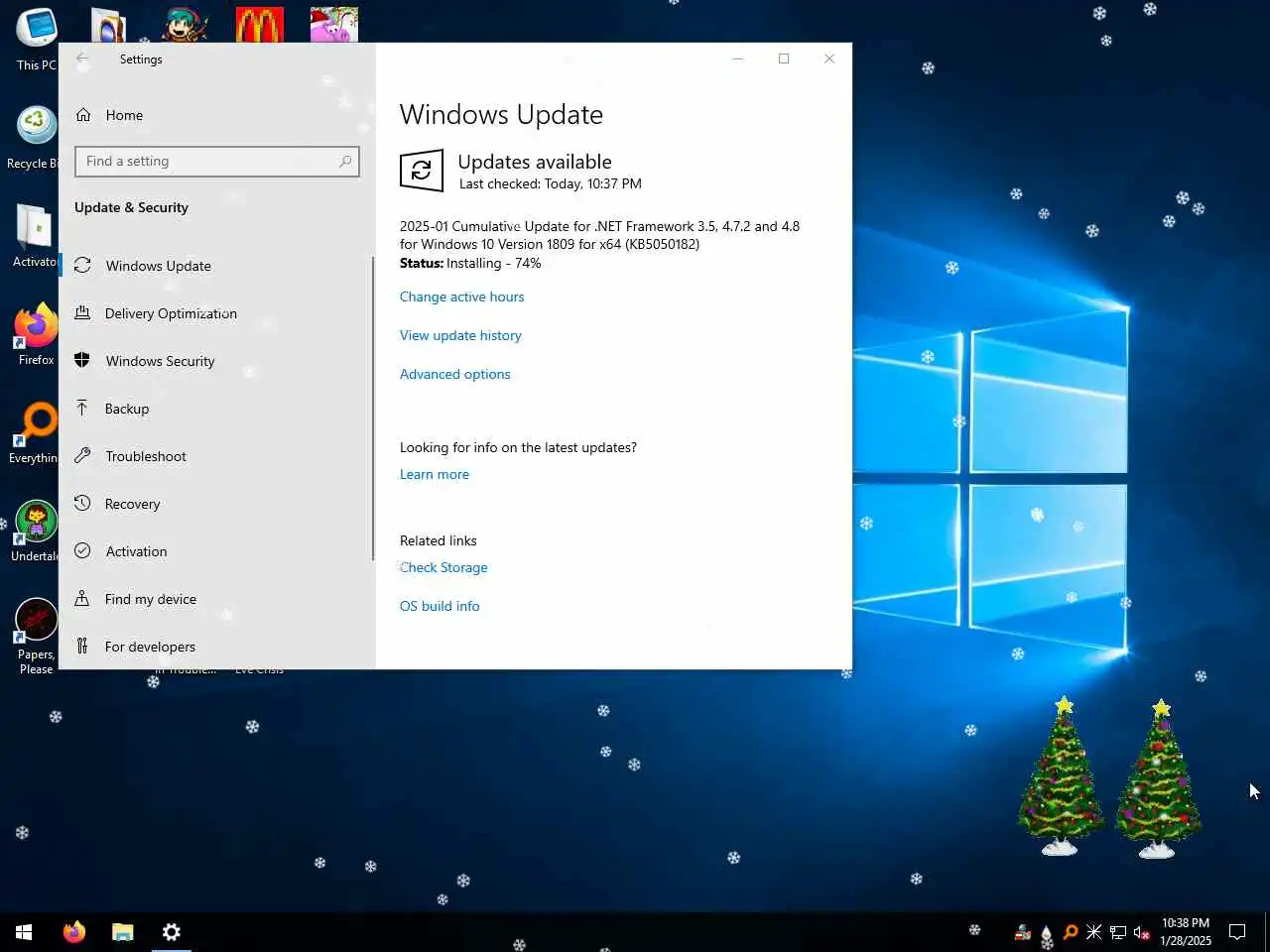Click the Check Storage link
Screen dimensions: 1270x952
pyautogui.click(x=444, y=567)
